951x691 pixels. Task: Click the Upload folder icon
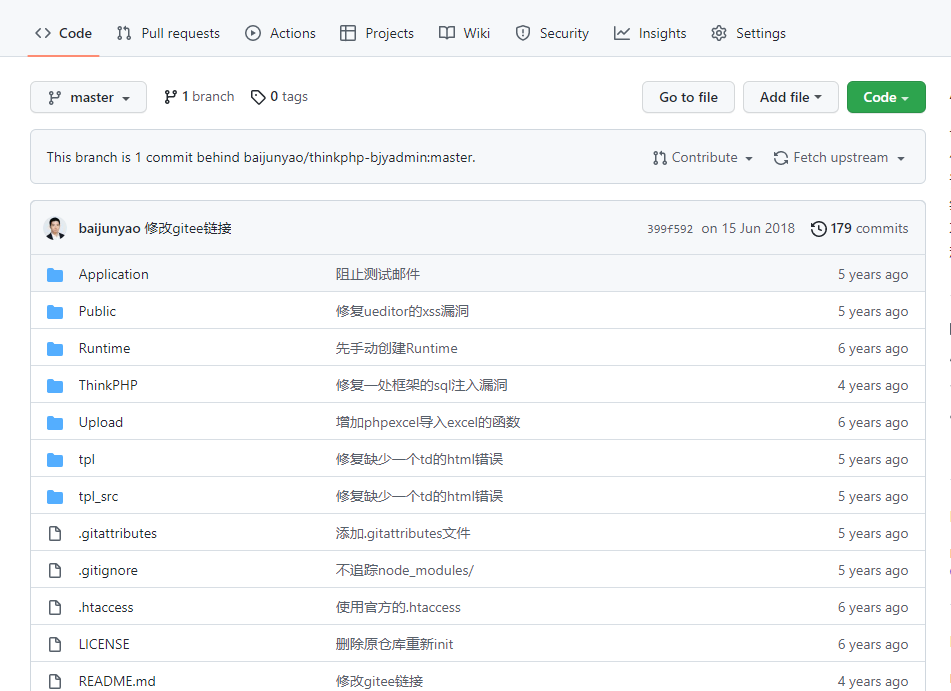(x=55, y=423)
